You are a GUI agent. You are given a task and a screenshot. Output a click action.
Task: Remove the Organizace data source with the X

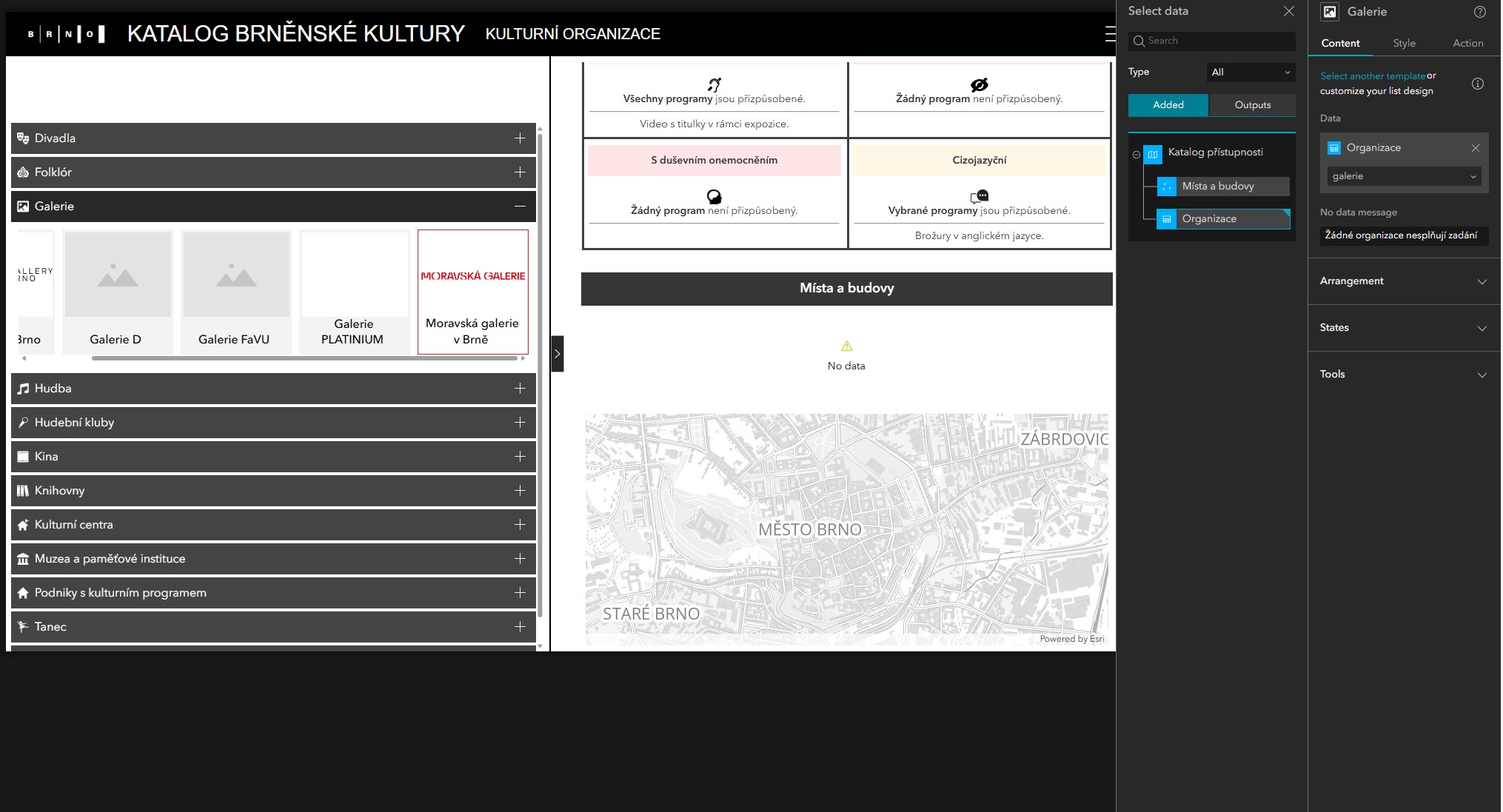[1476, 147]
